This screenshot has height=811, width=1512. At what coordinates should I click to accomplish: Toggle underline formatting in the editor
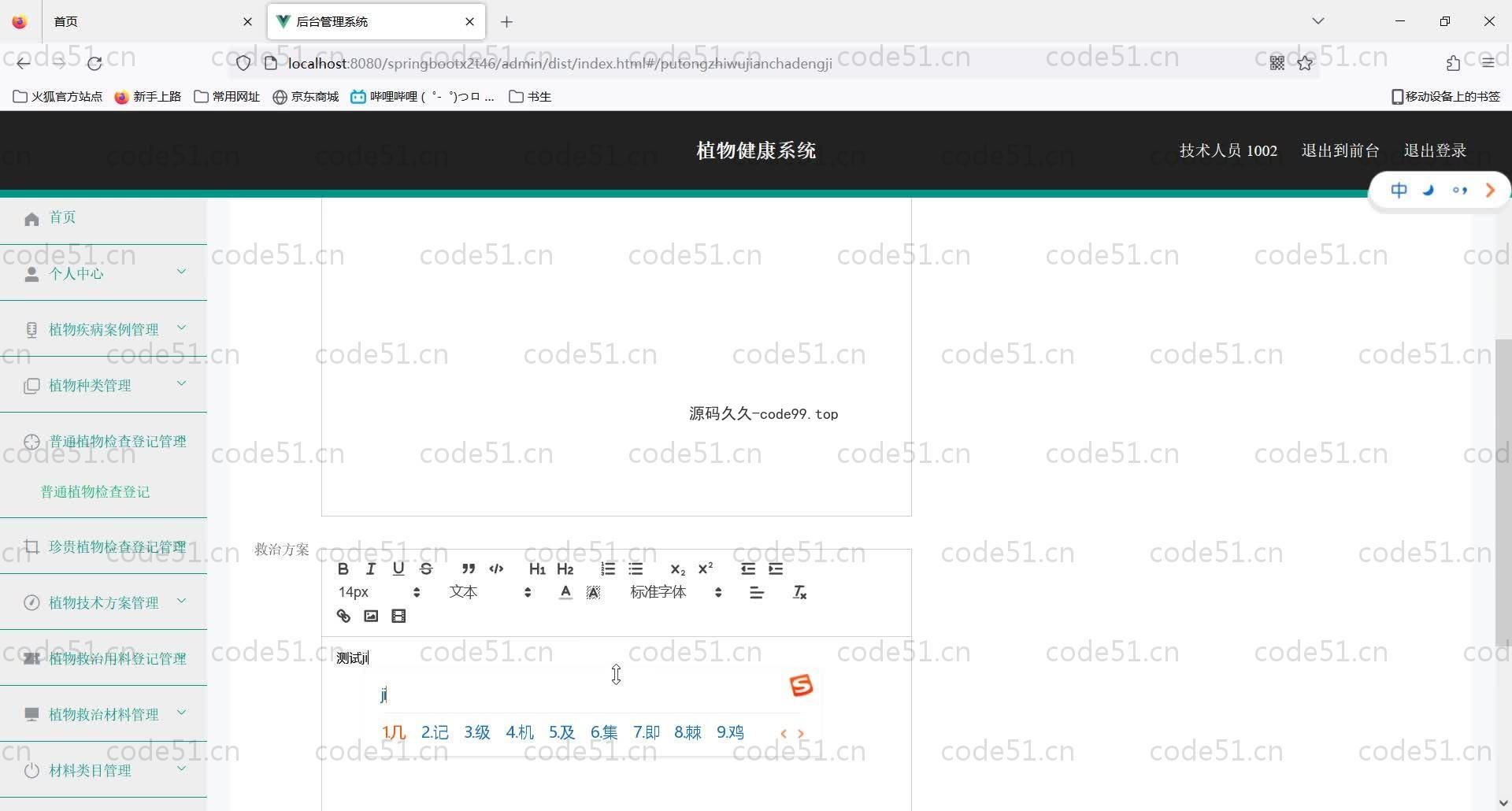point(398,568)
